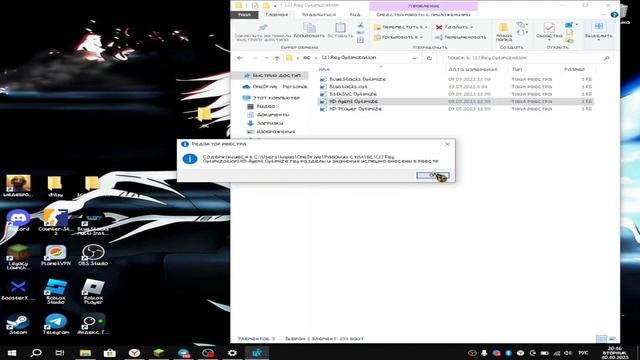This screenshot has height=360, width=640.
Task: Open the Settings gear in the taskbar
Action: pyautogui.click(x=232, y=353)
